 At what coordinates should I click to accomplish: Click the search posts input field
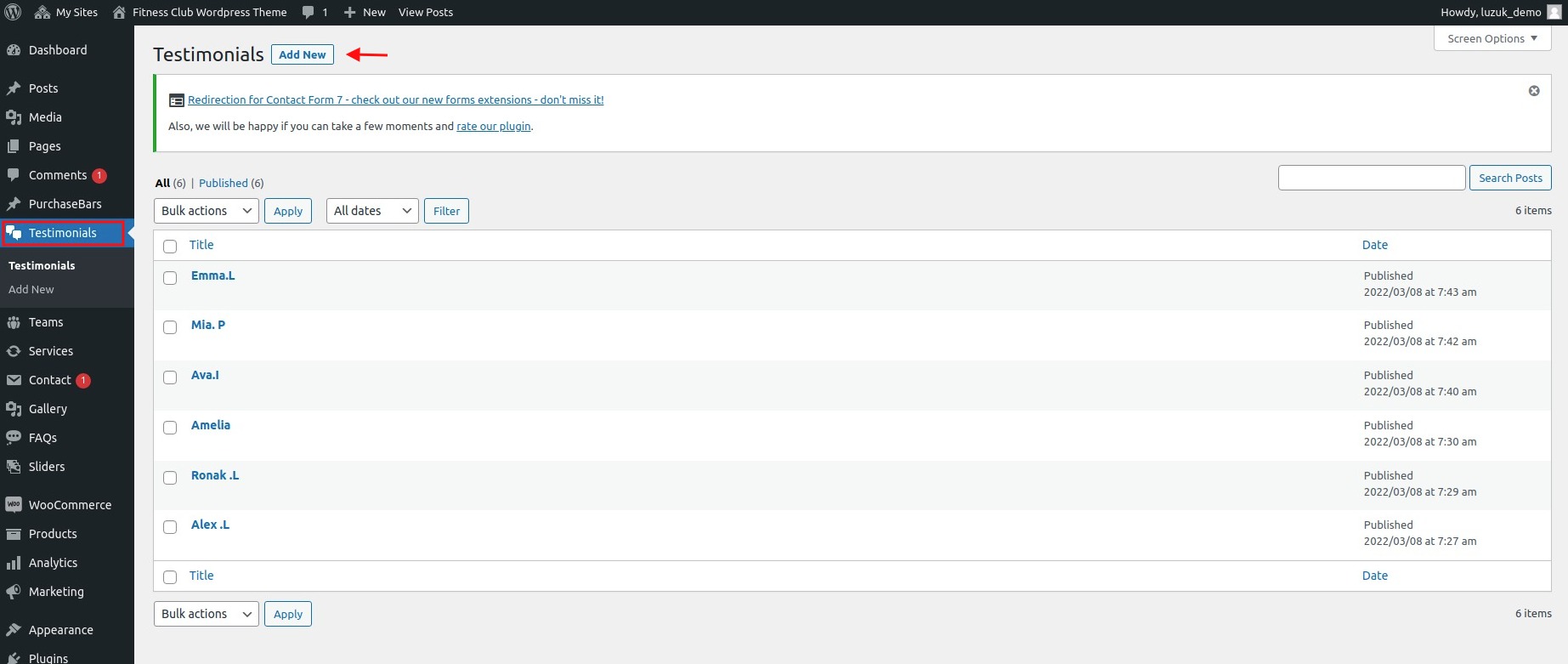pyautogui.click(x=1372, y=178)
